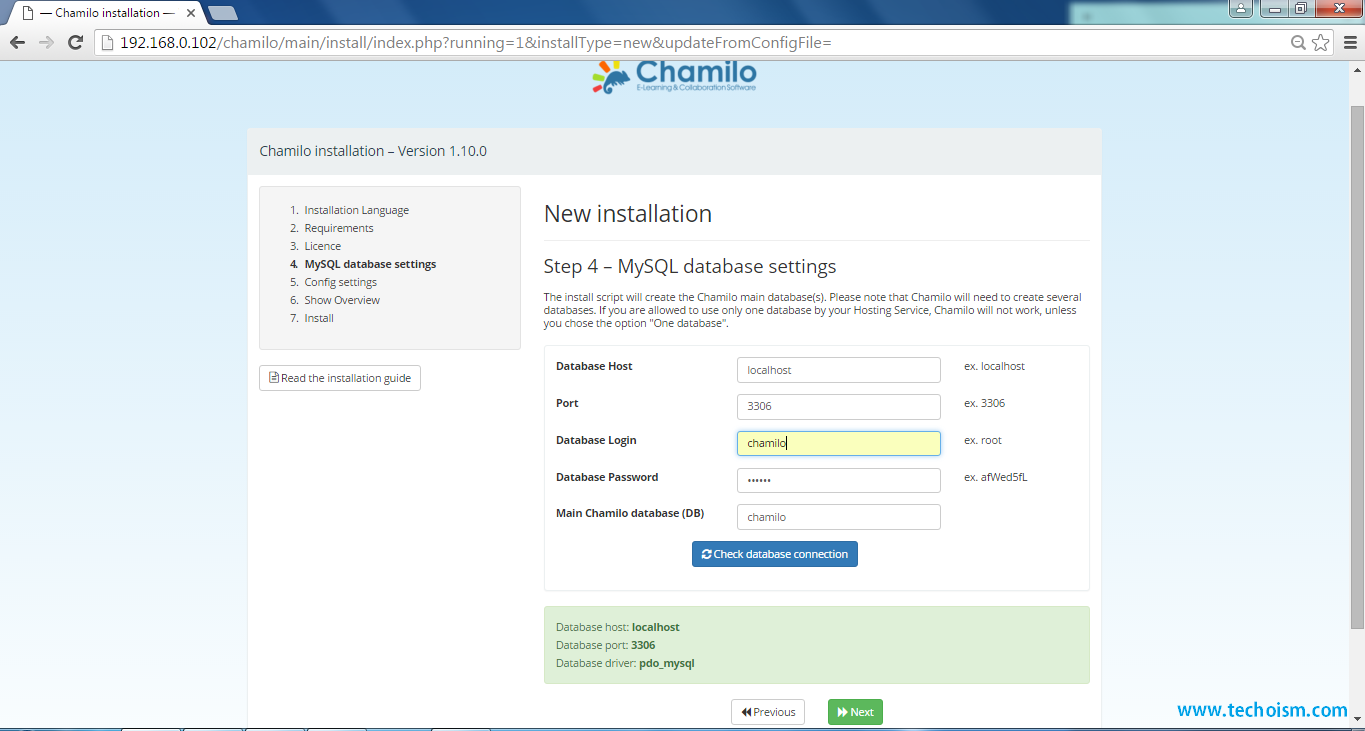
Task: Click step 2 Requirements
Action: [x=339, y=228]
